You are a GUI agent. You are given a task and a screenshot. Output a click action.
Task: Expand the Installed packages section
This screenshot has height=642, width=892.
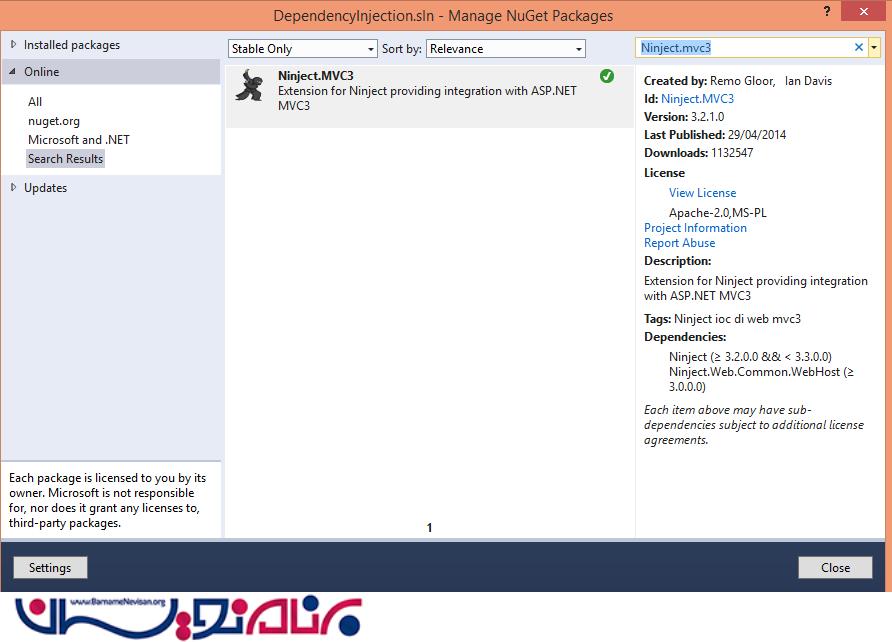point(13,45)
